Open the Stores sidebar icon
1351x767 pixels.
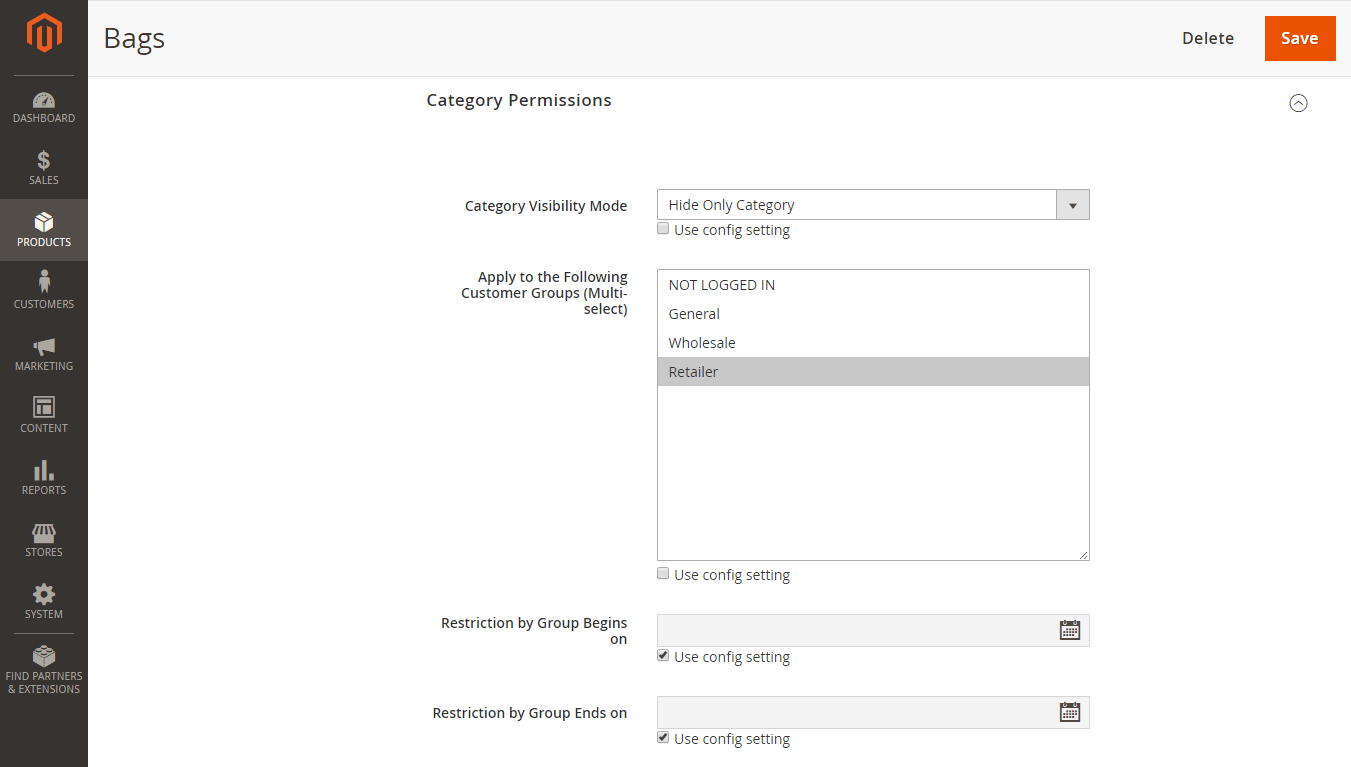(44, 538)
